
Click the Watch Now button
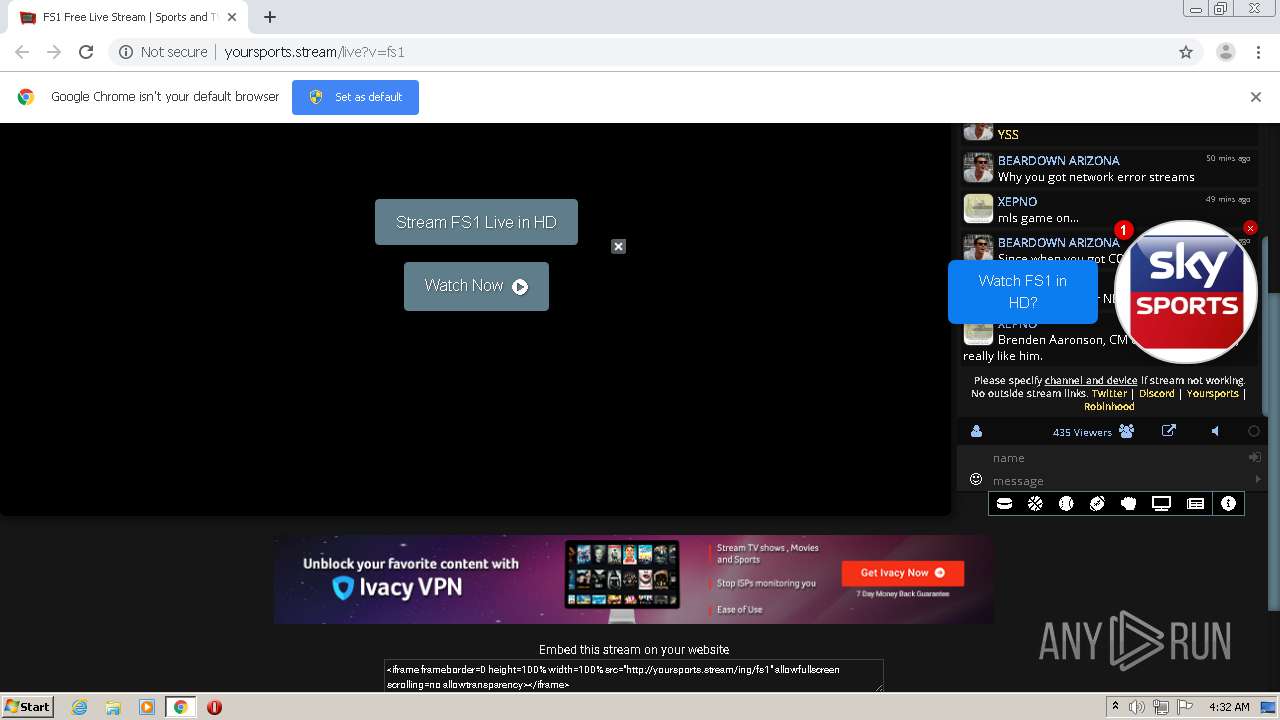point(476,286)
